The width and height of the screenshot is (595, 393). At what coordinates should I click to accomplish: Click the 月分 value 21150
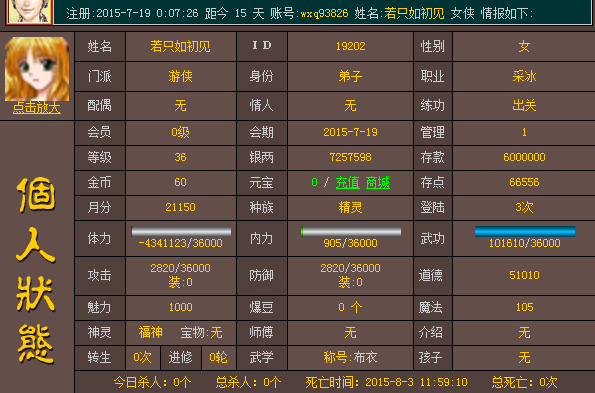(x=180, y=207)
